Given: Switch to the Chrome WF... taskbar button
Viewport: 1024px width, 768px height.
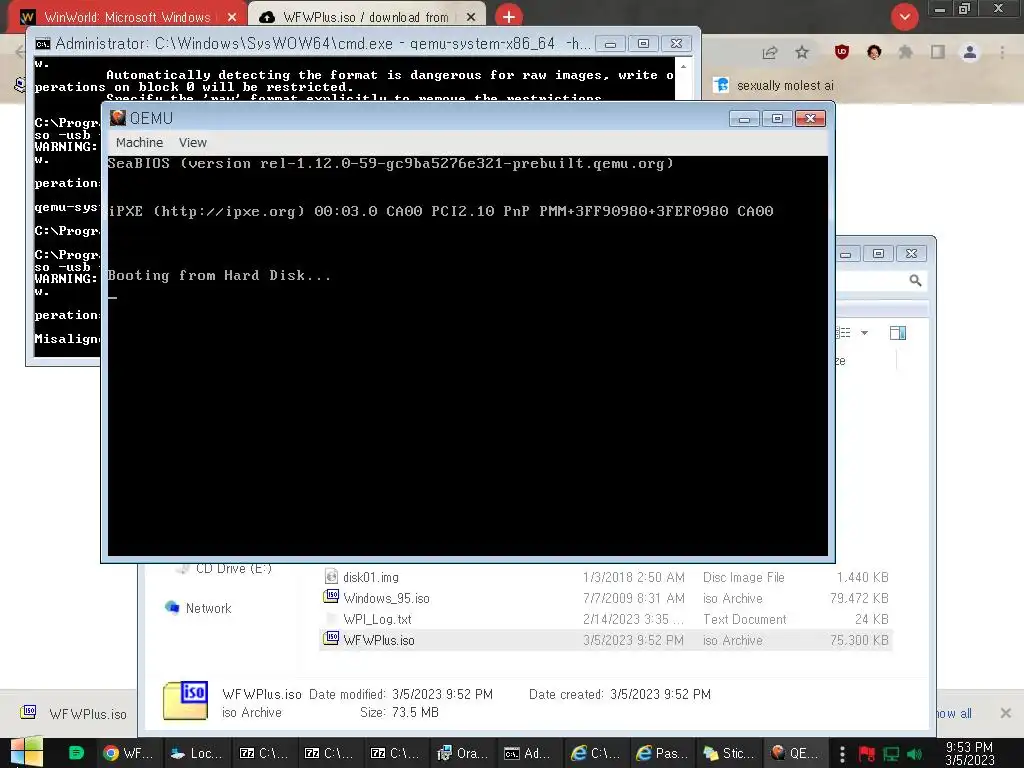Looking at the screenshot, I should (128, 753).
